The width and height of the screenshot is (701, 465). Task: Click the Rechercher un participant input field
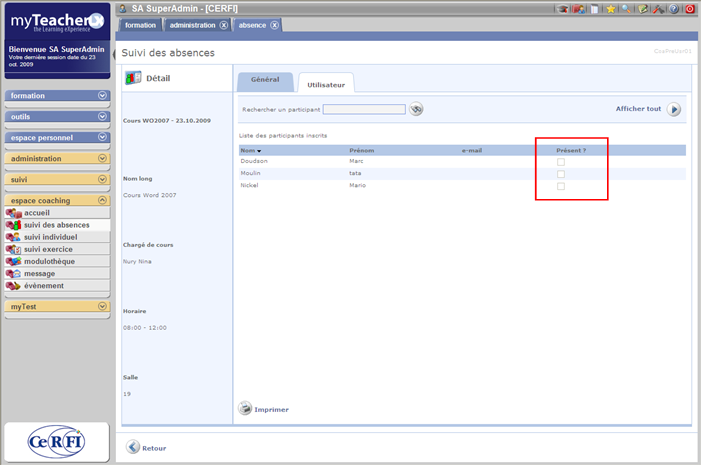[364, 110]
